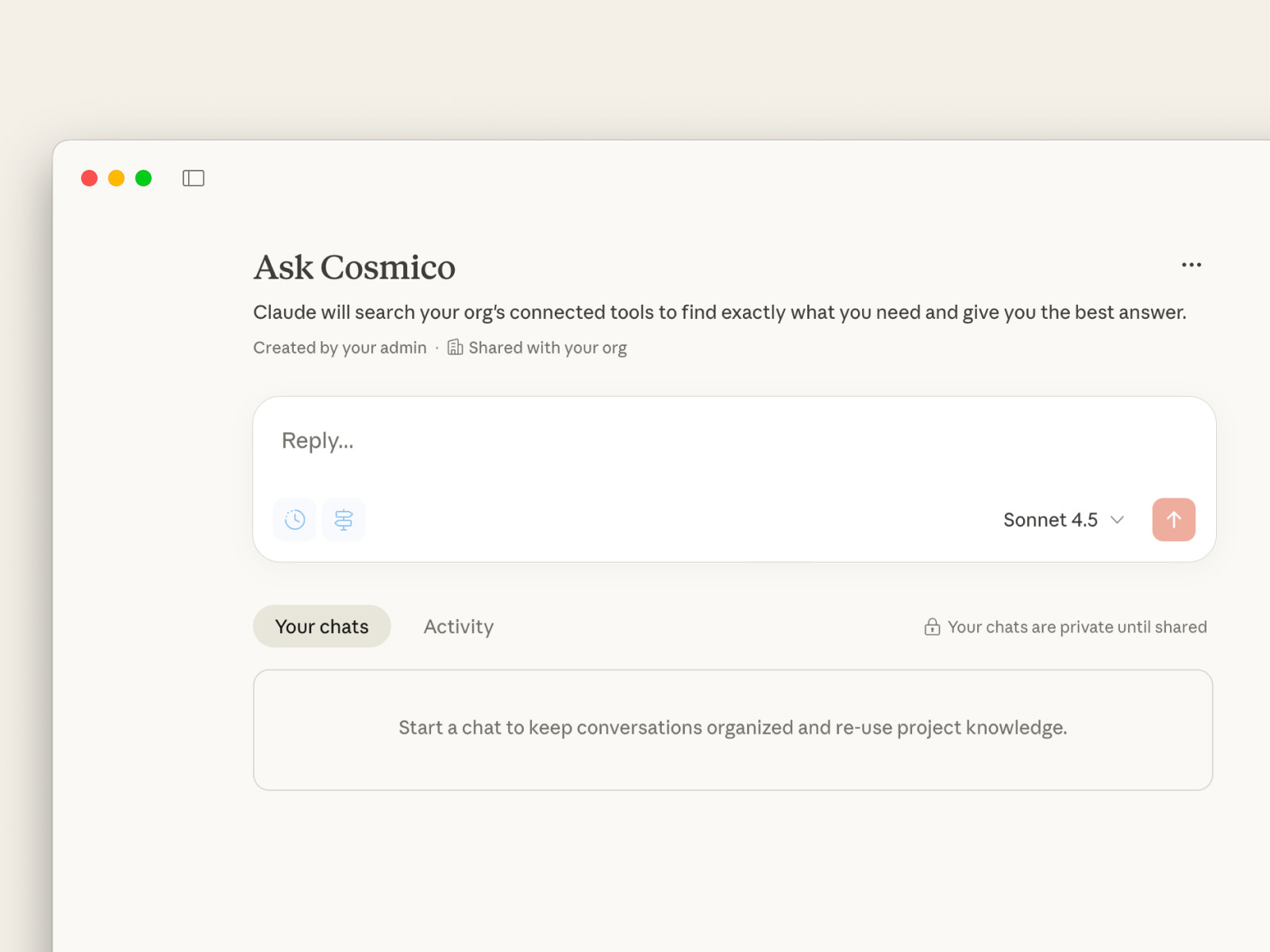Screen dimensions: 1270x952
Task: Toggle the sidebar panel icon
Action: point(193,178)
